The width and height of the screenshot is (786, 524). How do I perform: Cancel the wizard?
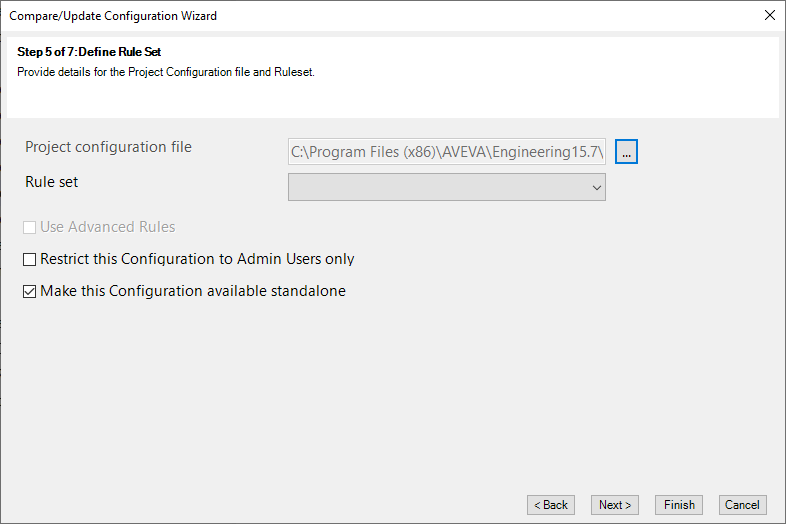pos(742,505)
